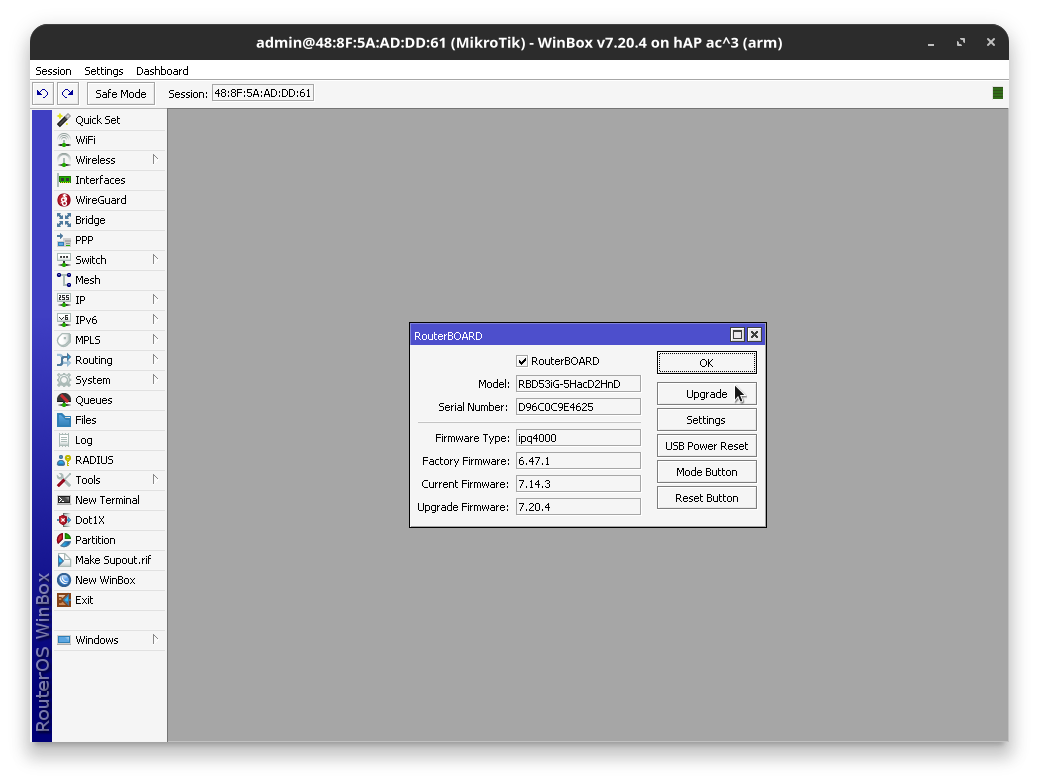
Task: Open the Bridge icon in sidebar
Action: 64,220
